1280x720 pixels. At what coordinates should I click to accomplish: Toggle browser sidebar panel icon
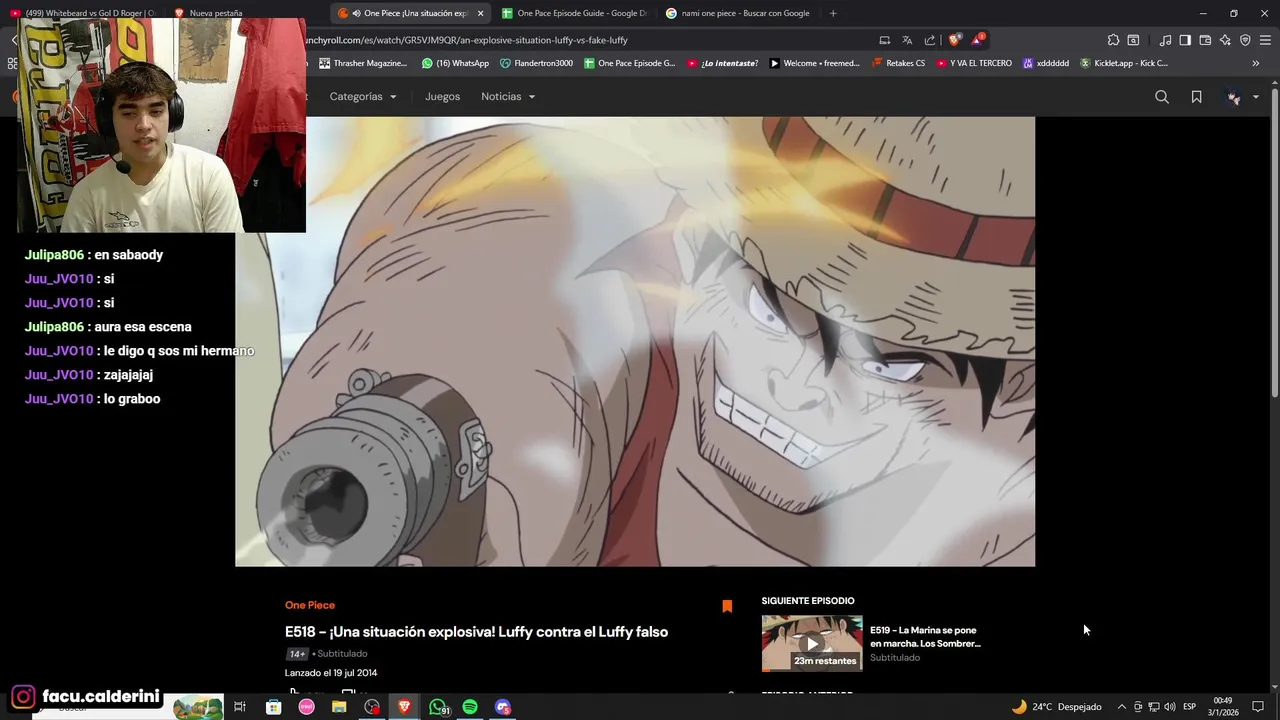click(x=1185, y=40)
